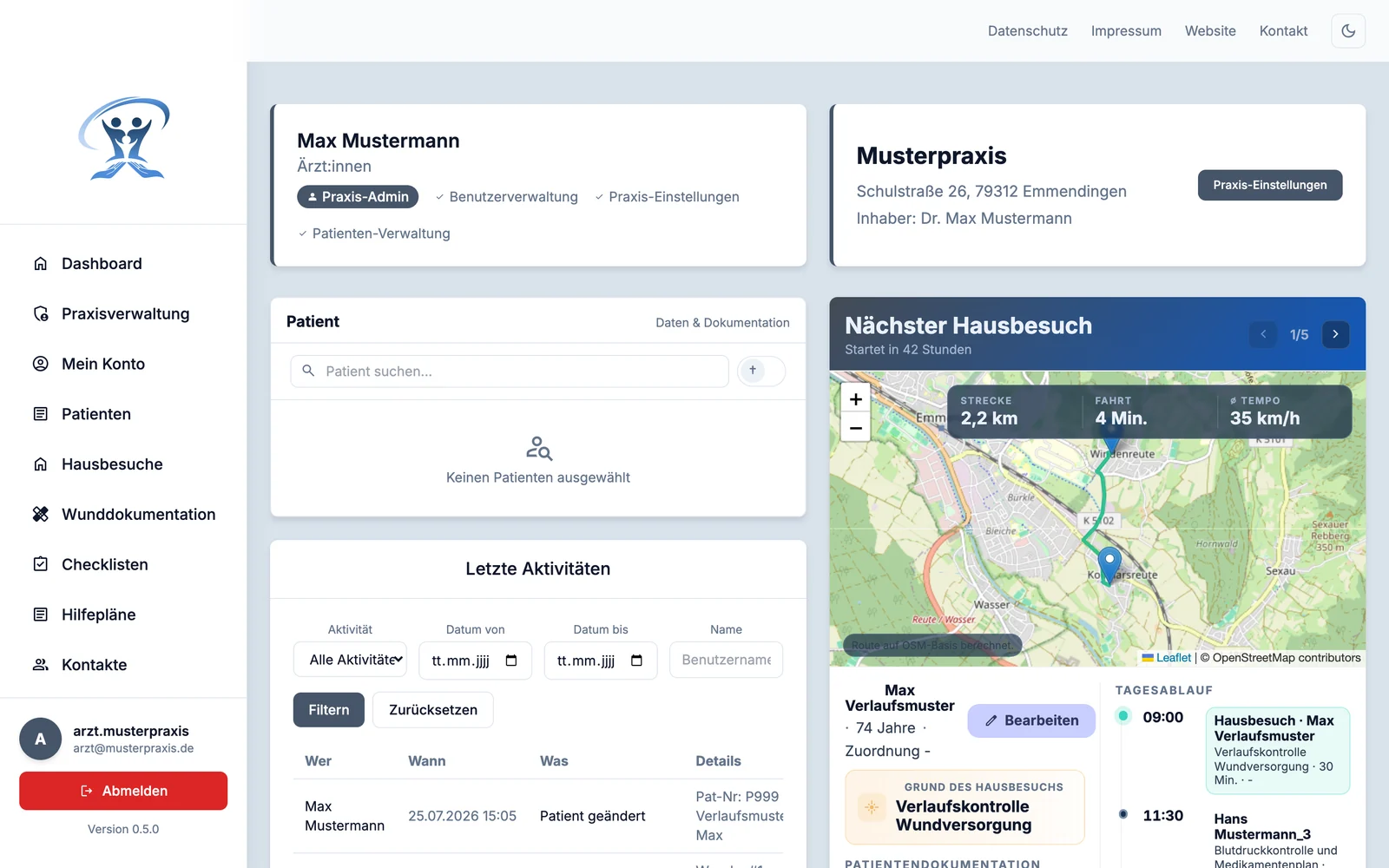Click the lower blue destination marker on map
The image size is (1389, 868).
1109,566
